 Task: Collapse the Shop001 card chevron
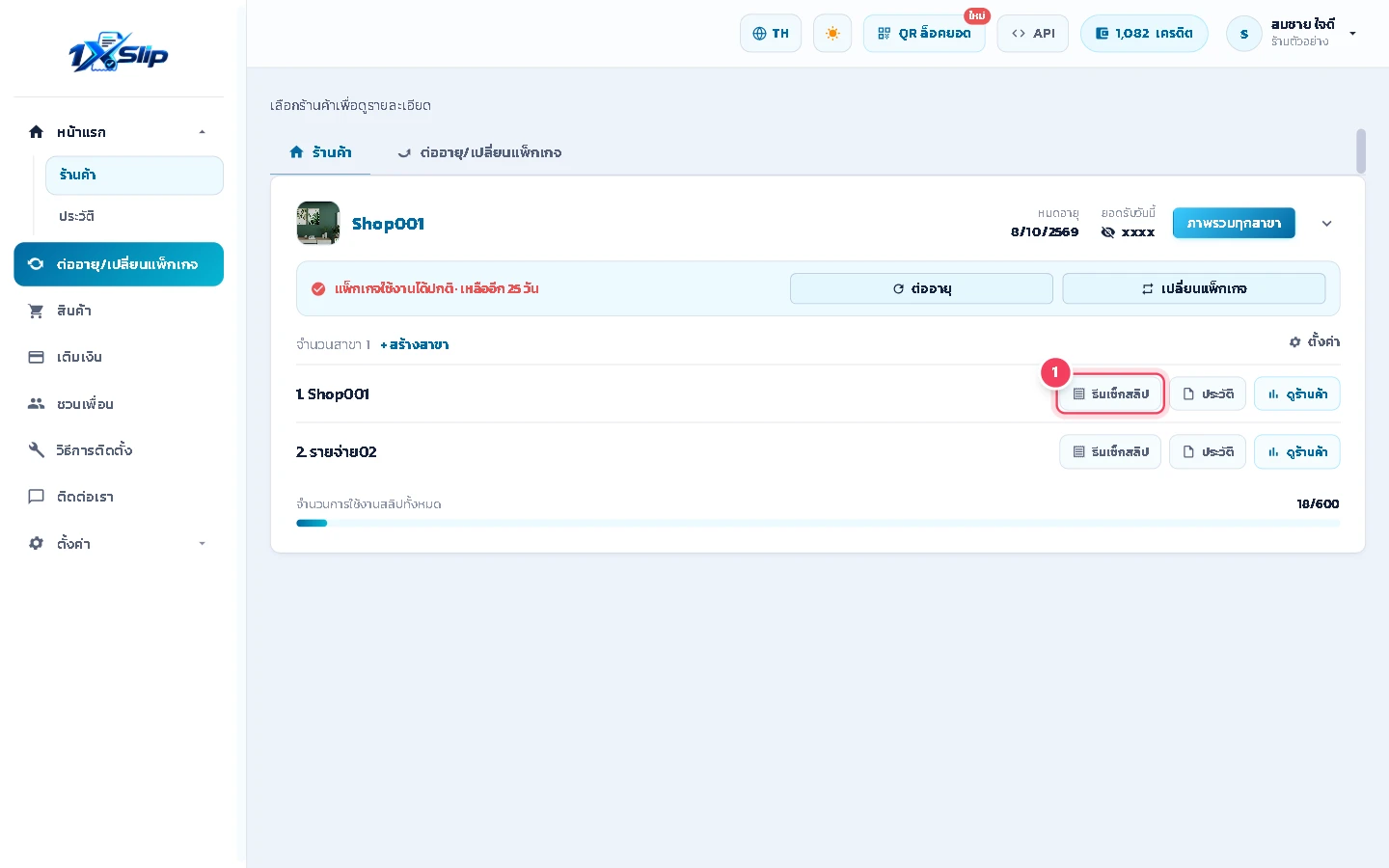point(1326,224)
